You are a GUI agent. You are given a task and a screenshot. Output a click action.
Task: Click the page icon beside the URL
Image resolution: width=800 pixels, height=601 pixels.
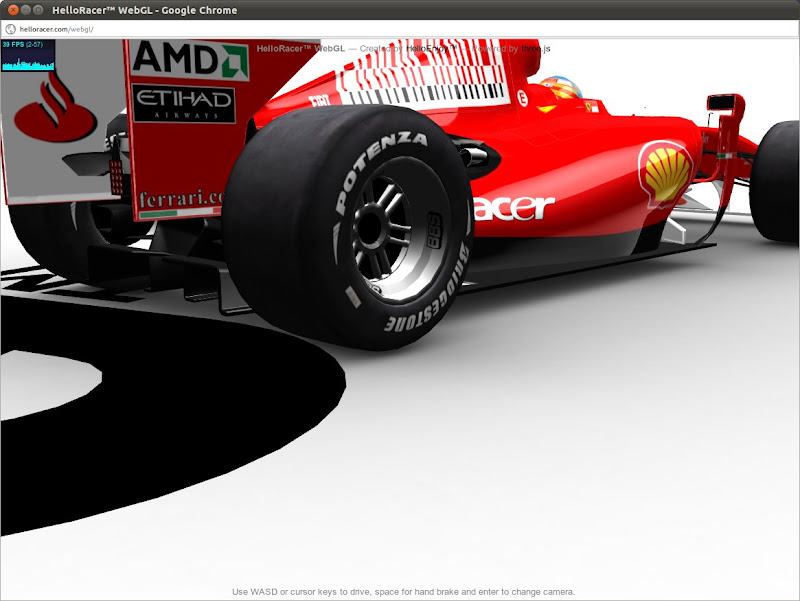pos(9,29)
